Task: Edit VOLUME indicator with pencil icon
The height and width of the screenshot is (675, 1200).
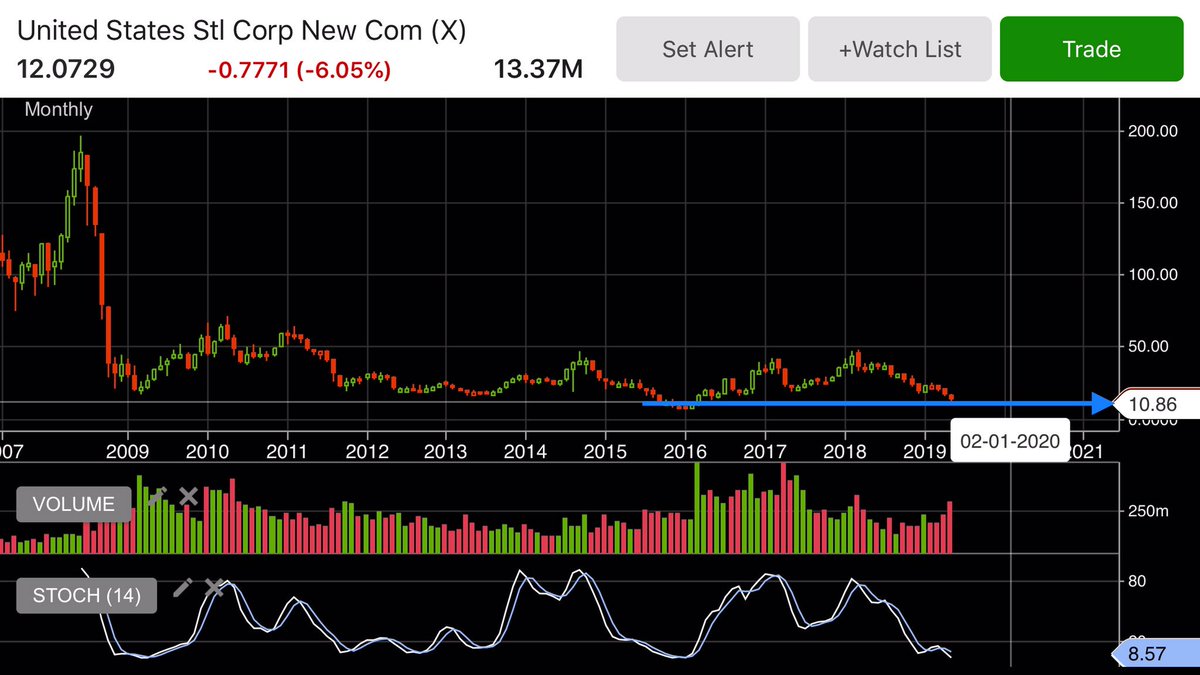Action: tap(156, 495)
